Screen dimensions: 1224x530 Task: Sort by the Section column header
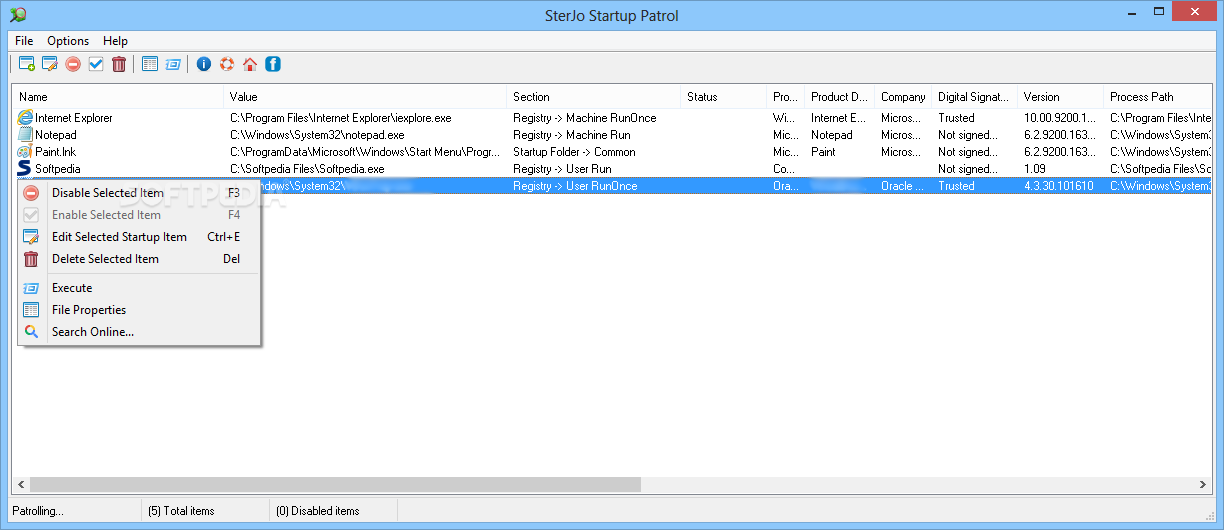594,97
